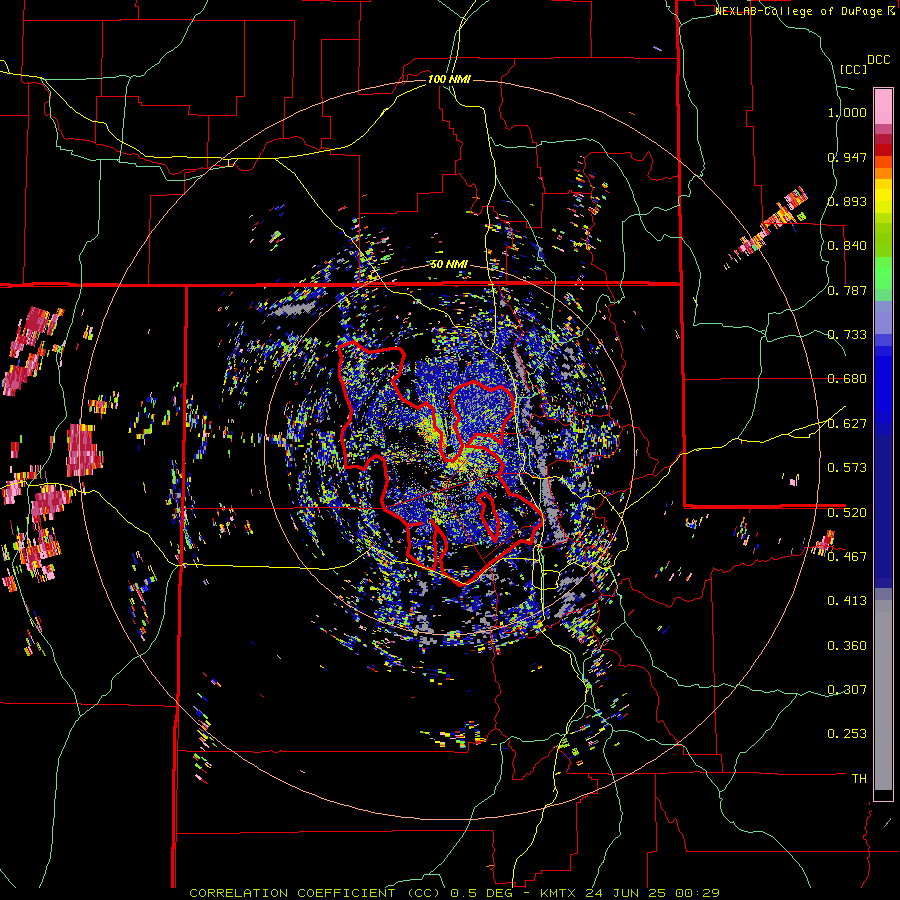Click the 0.307 legend value
The height and width of the screenshot is (900, 900).
847,690
